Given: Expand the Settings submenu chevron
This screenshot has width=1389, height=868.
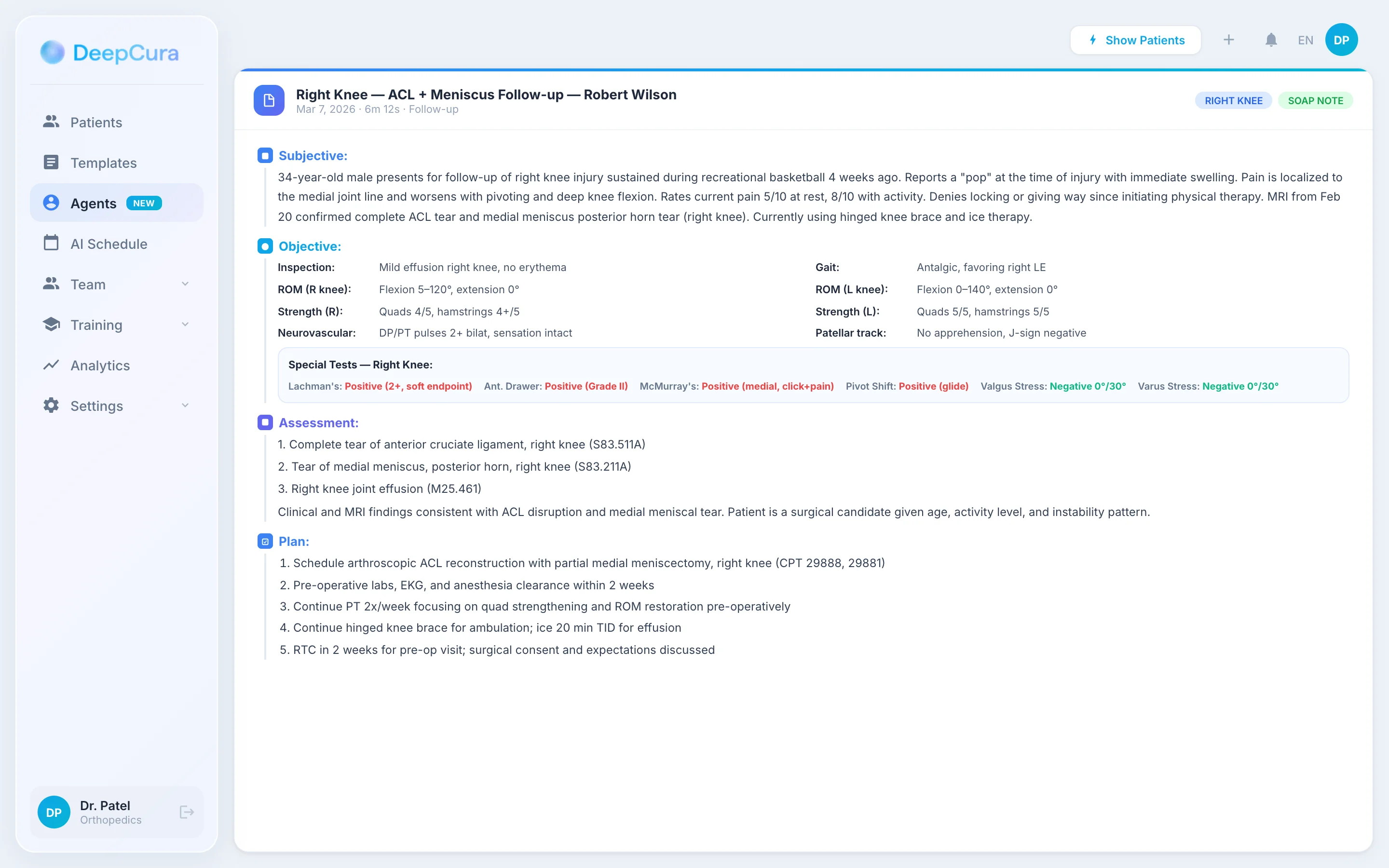Looking at the screenshot, I should (185, 405).
